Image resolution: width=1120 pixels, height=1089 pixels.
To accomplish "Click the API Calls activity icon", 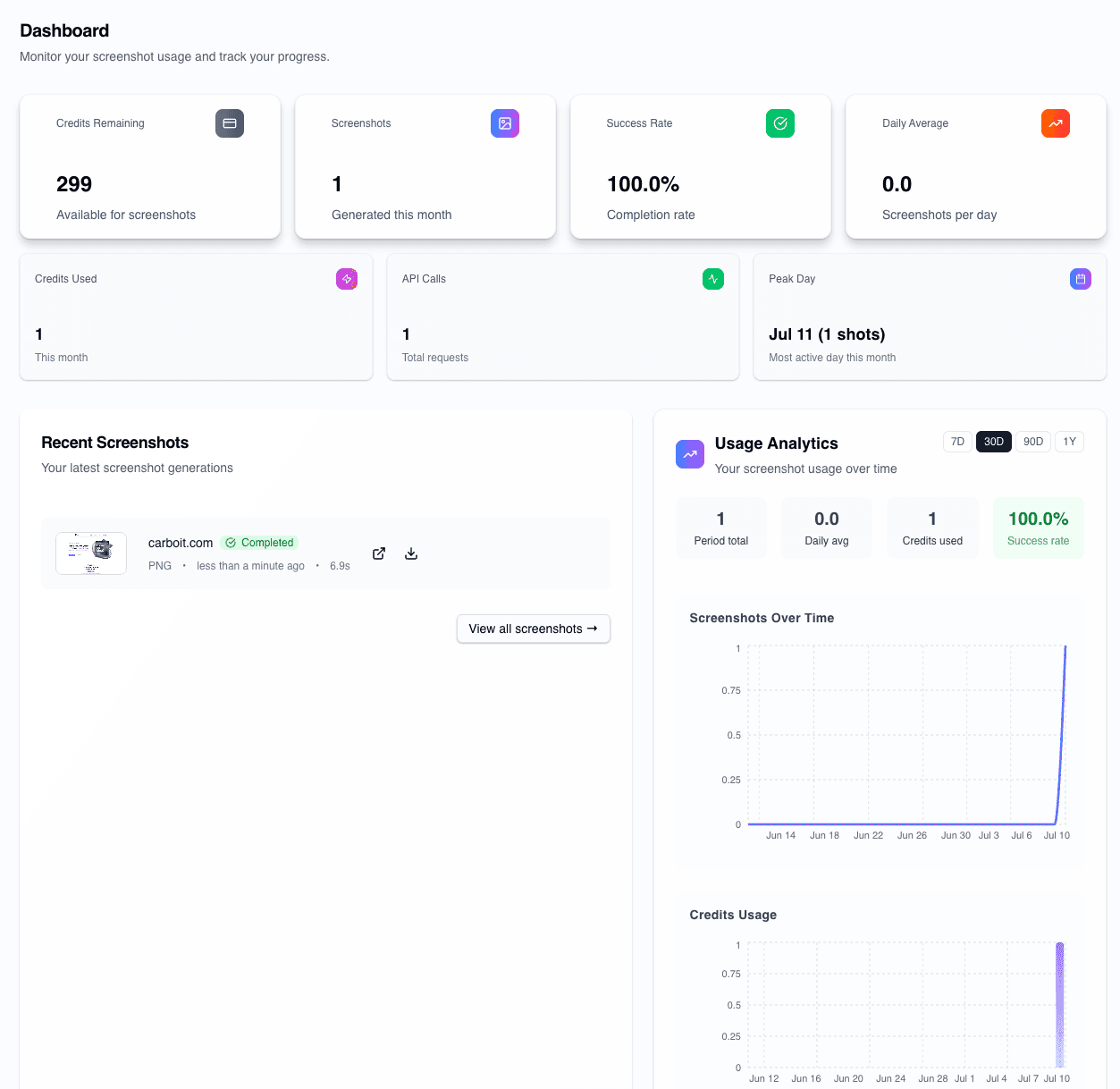I will [713, 279].
